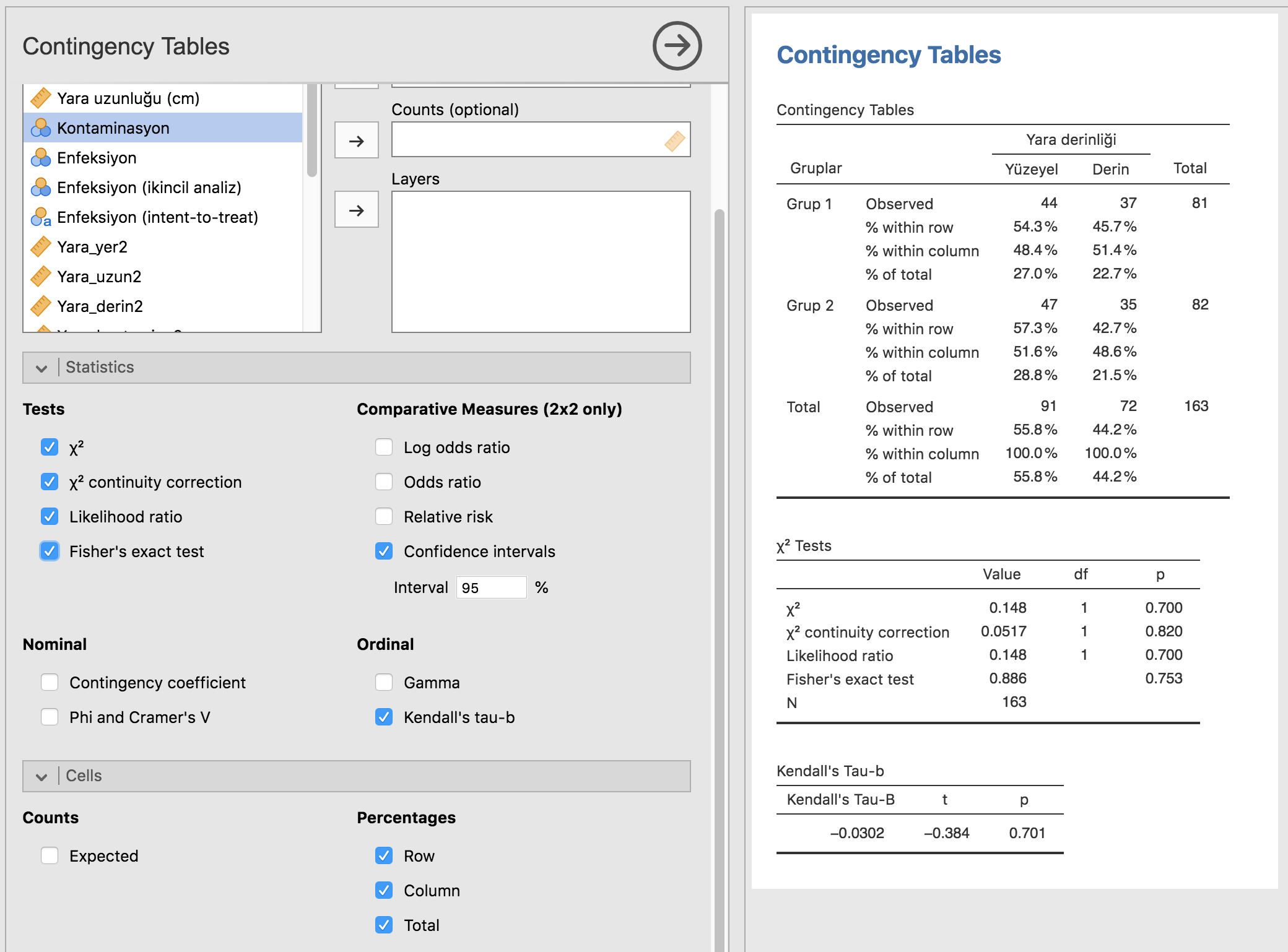Image resolution: width=1288 pixels, height=952 pixels.
Task: Click the nominal icon beside Enfeksiyon (ikincil analiz)
Action: point(41,188)
